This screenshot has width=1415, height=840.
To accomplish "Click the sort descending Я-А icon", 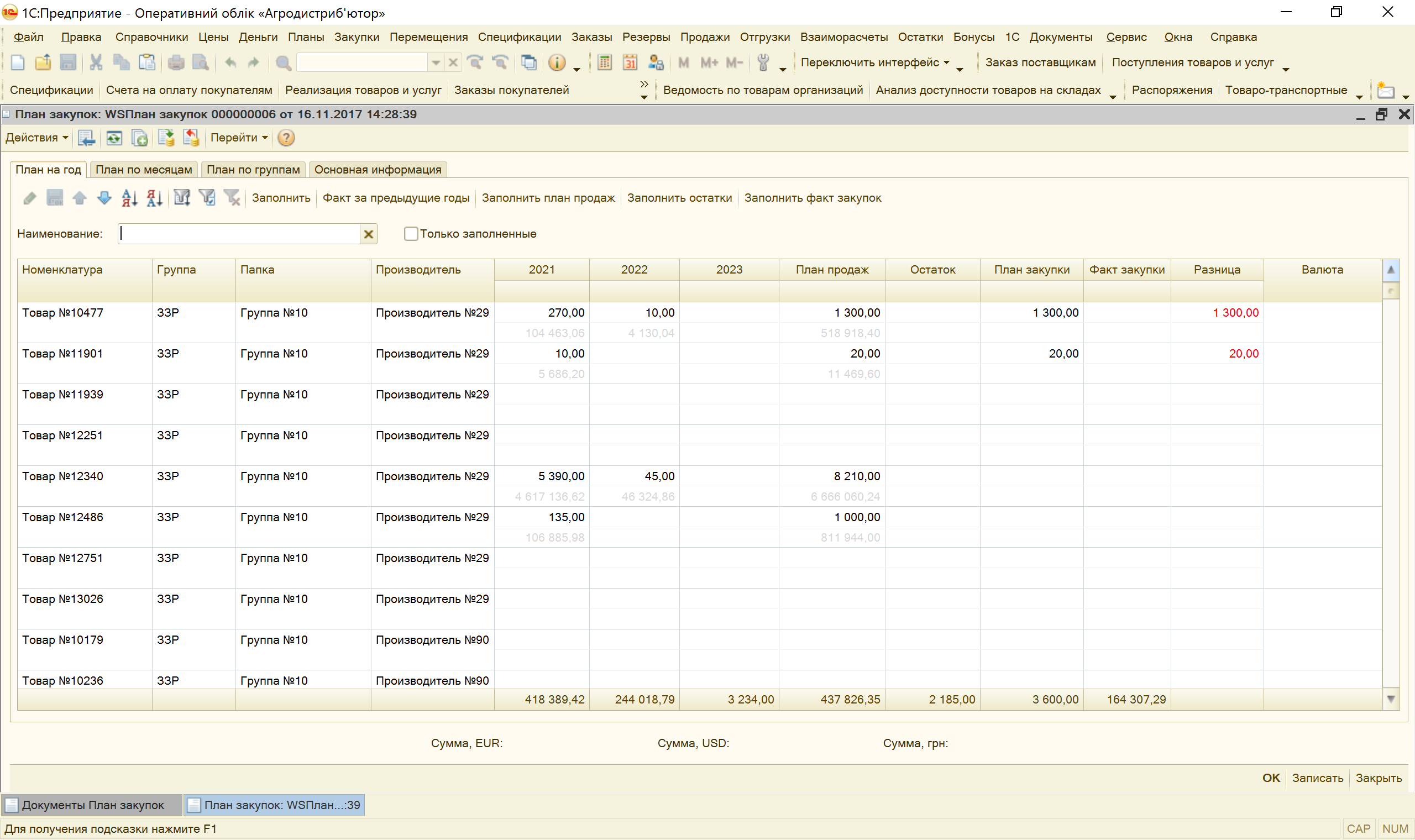I will pos(155,198).
